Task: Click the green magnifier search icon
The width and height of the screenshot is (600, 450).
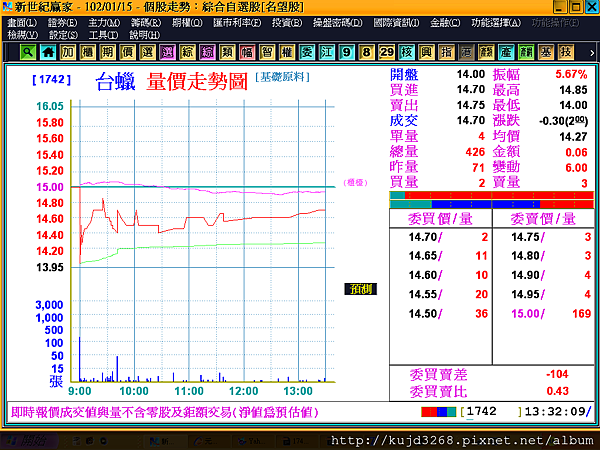Action: point(28,52)
